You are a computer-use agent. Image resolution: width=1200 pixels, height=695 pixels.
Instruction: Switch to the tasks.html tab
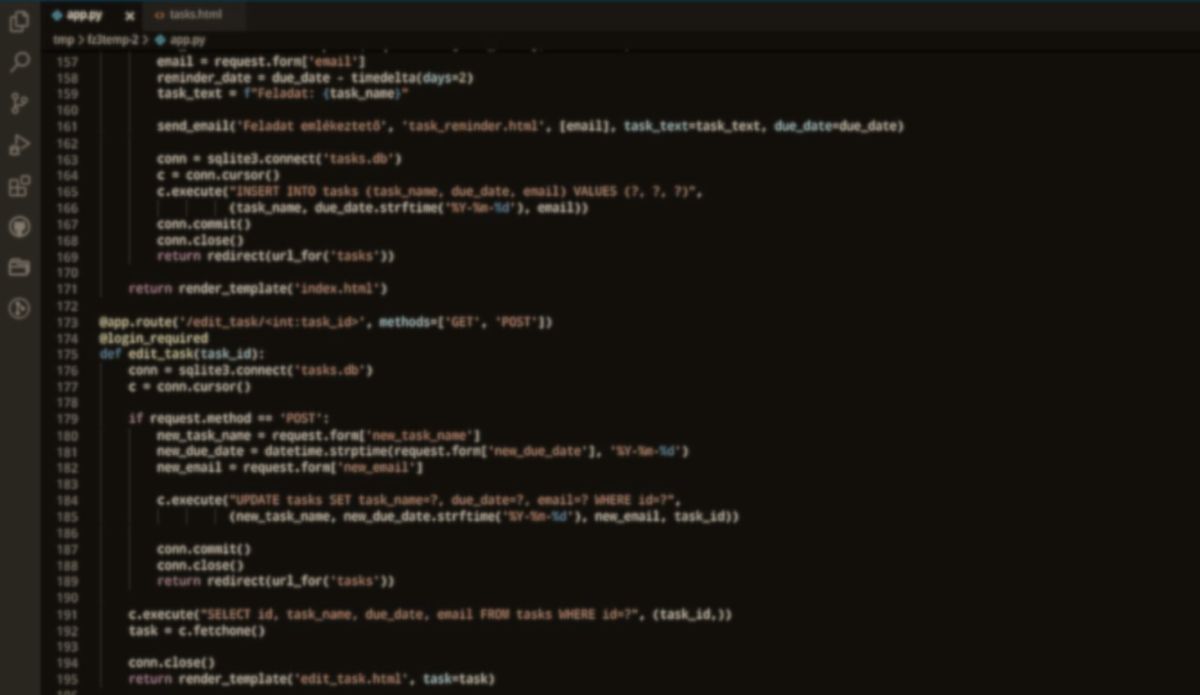[194, 16]
